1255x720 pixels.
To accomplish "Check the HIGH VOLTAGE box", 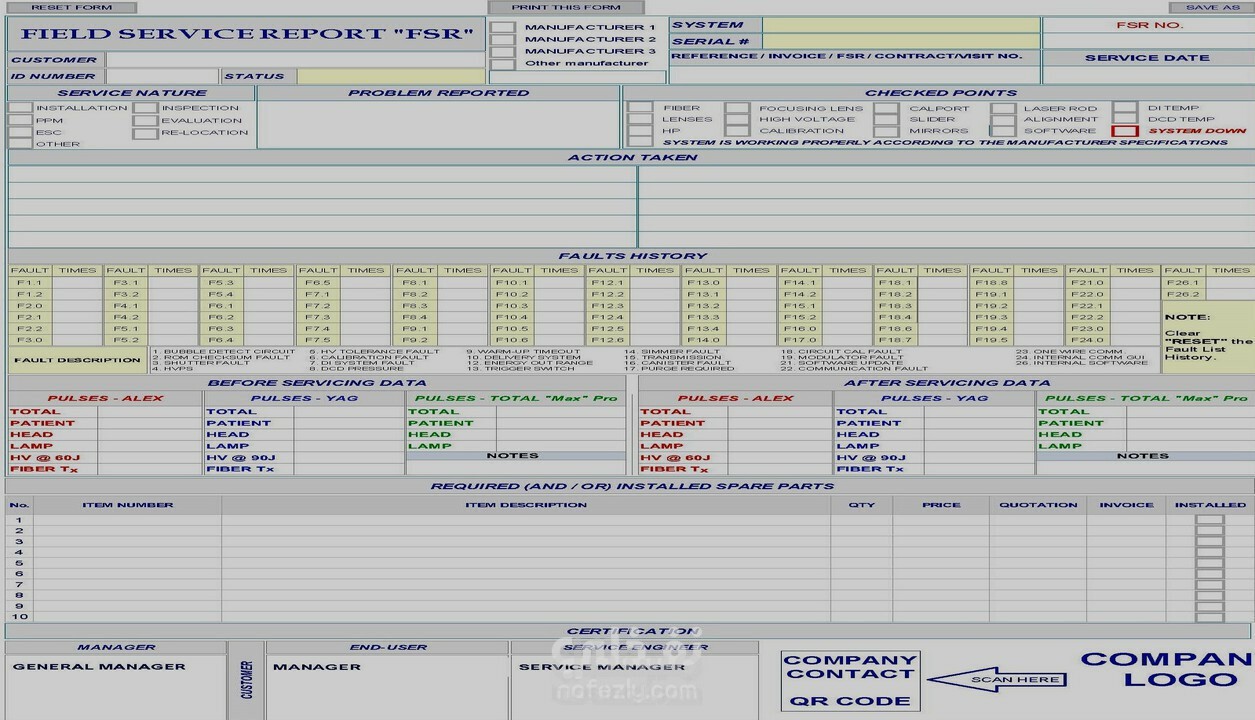I will (x=738, y=119).
